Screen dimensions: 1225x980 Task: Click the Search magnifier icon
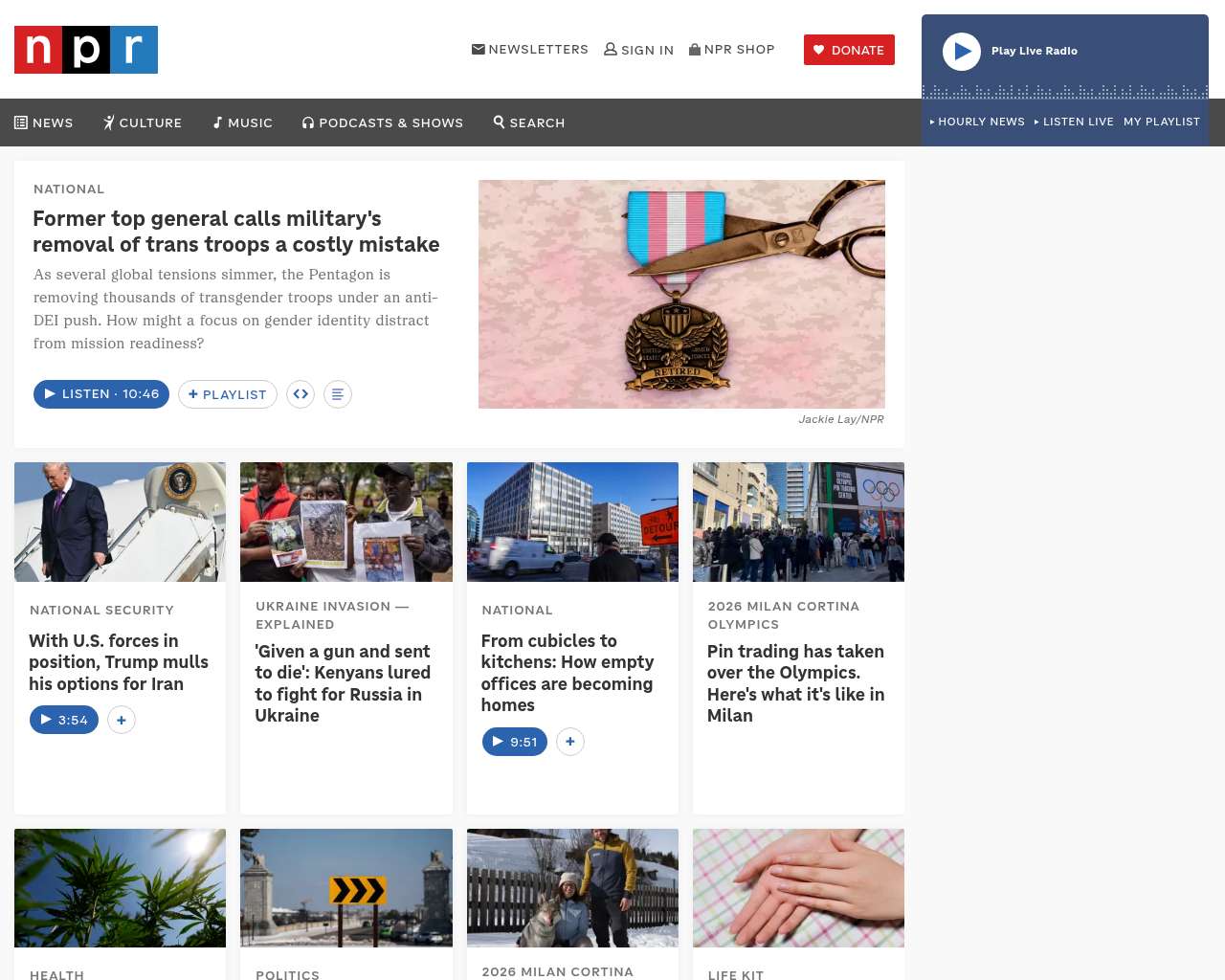pyautogui.click(x=499, y=122)
